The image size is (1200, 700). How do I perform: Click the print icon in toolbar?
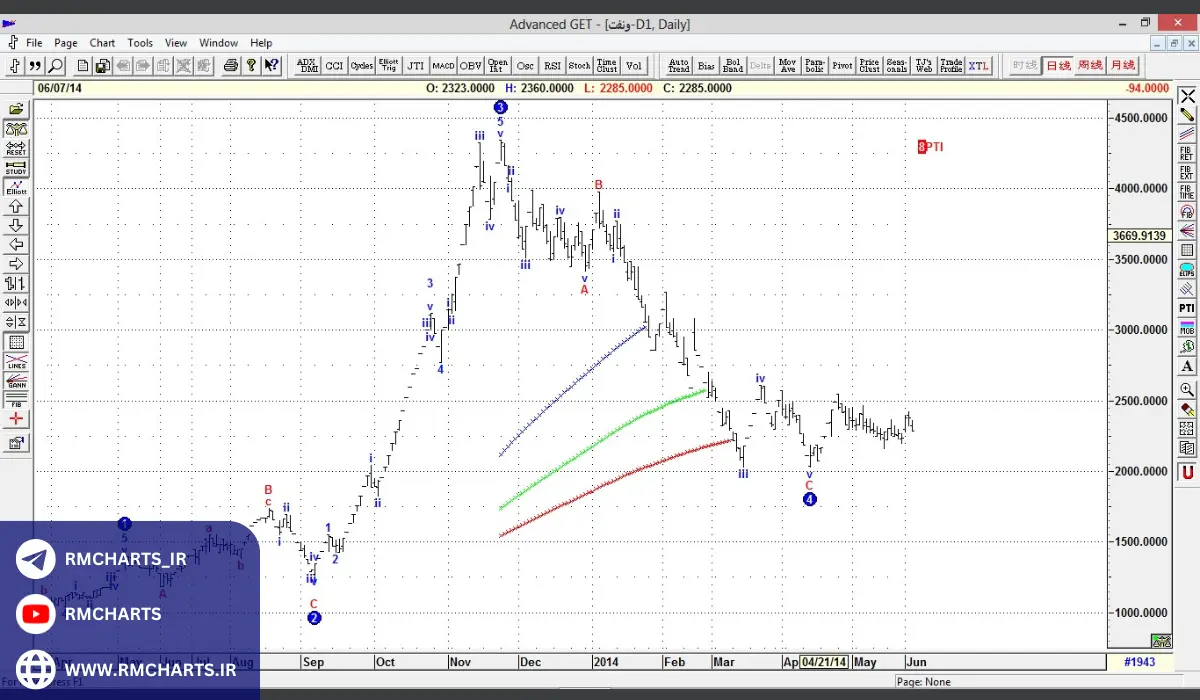[x=231, y=66]
